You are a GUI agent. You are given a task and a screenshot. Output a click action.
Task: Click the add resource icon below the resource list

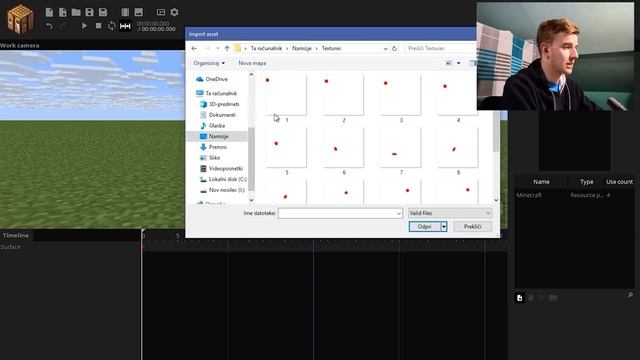point(520,298)
